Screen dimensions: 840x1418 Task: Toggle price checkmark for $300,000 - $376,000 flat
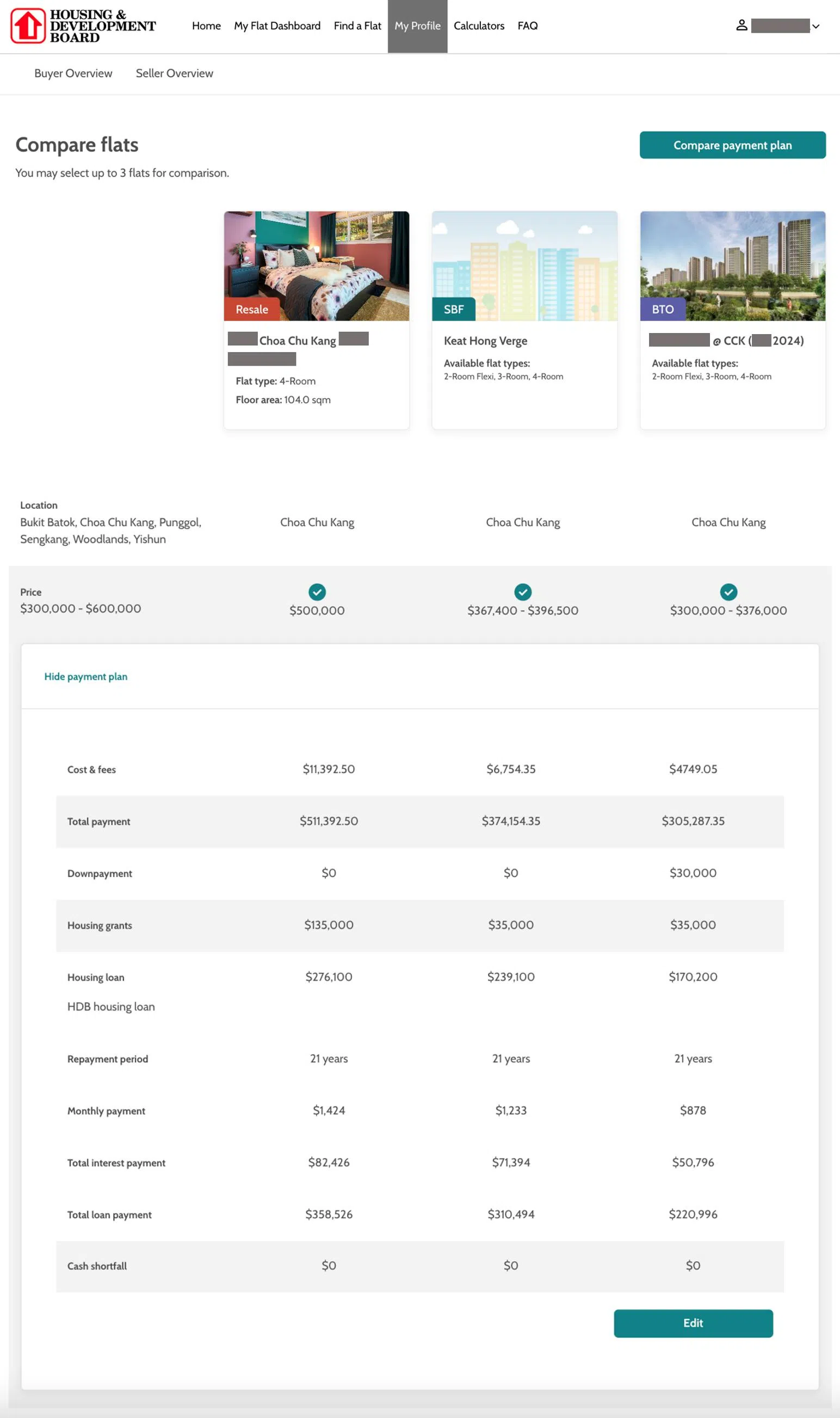tap(728, 592)
